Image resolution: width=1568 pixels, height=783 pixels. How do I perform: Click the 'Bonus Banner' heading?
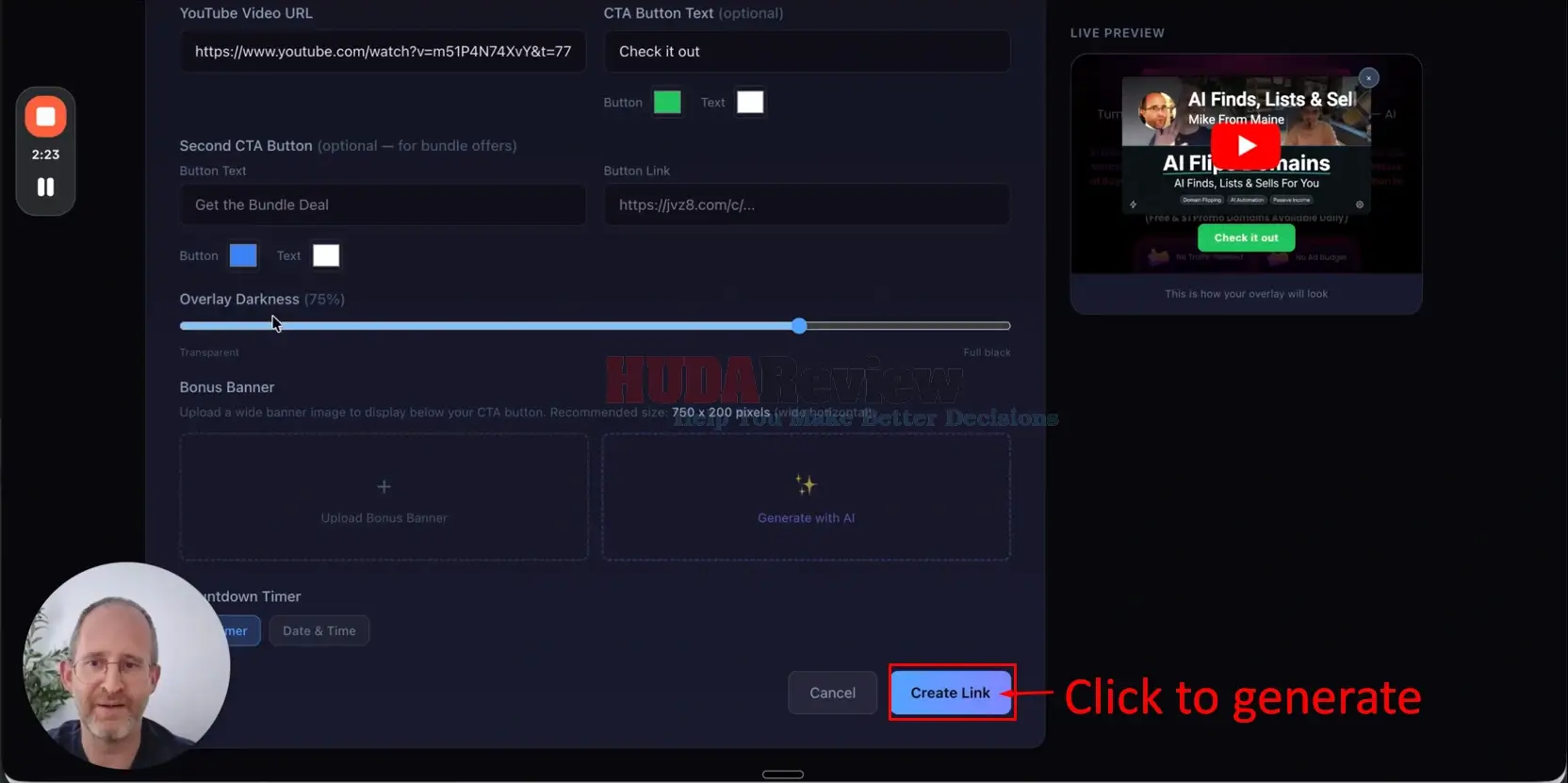coord(227,387)
